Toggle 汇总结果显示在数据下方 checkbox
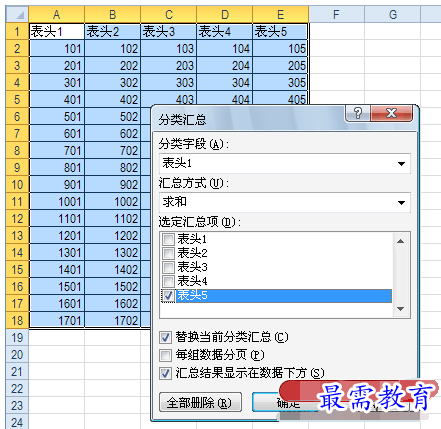The image size is (441, 429). point(166,373)
